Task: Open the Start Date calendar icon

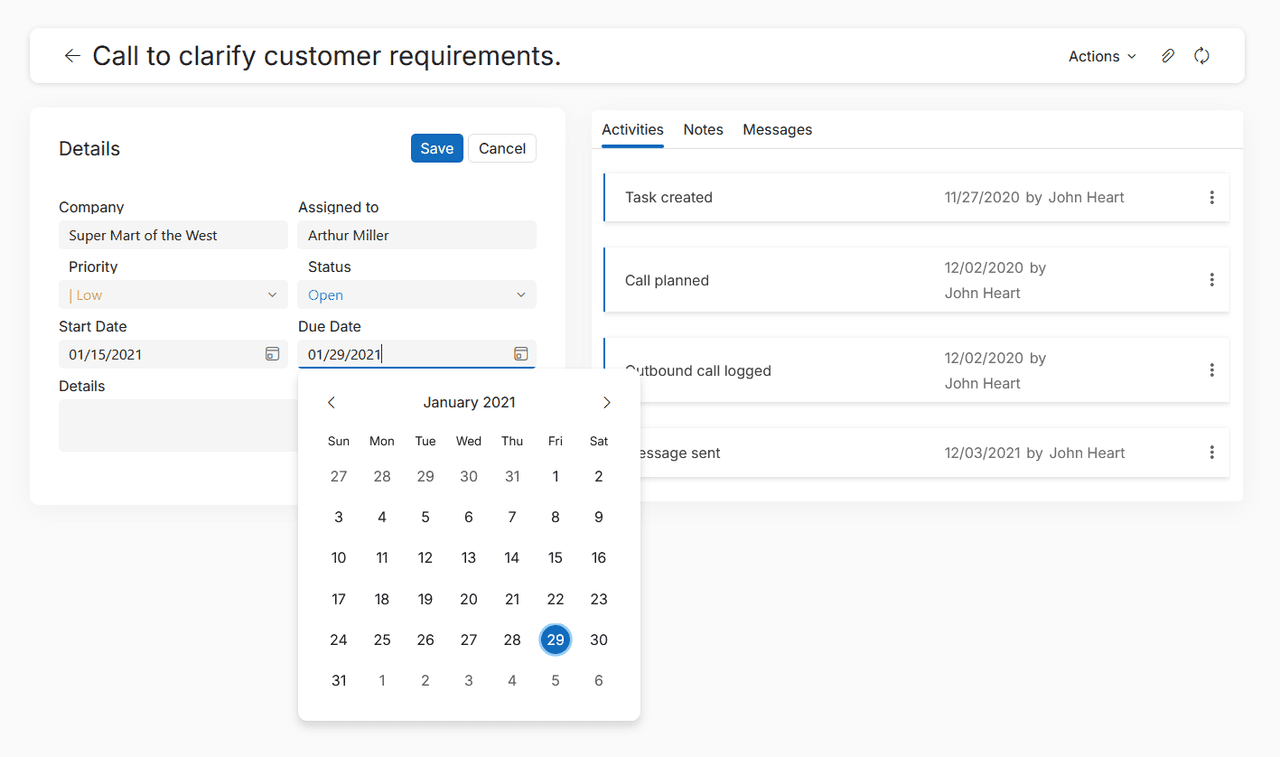Action: (x=272, y=354)
